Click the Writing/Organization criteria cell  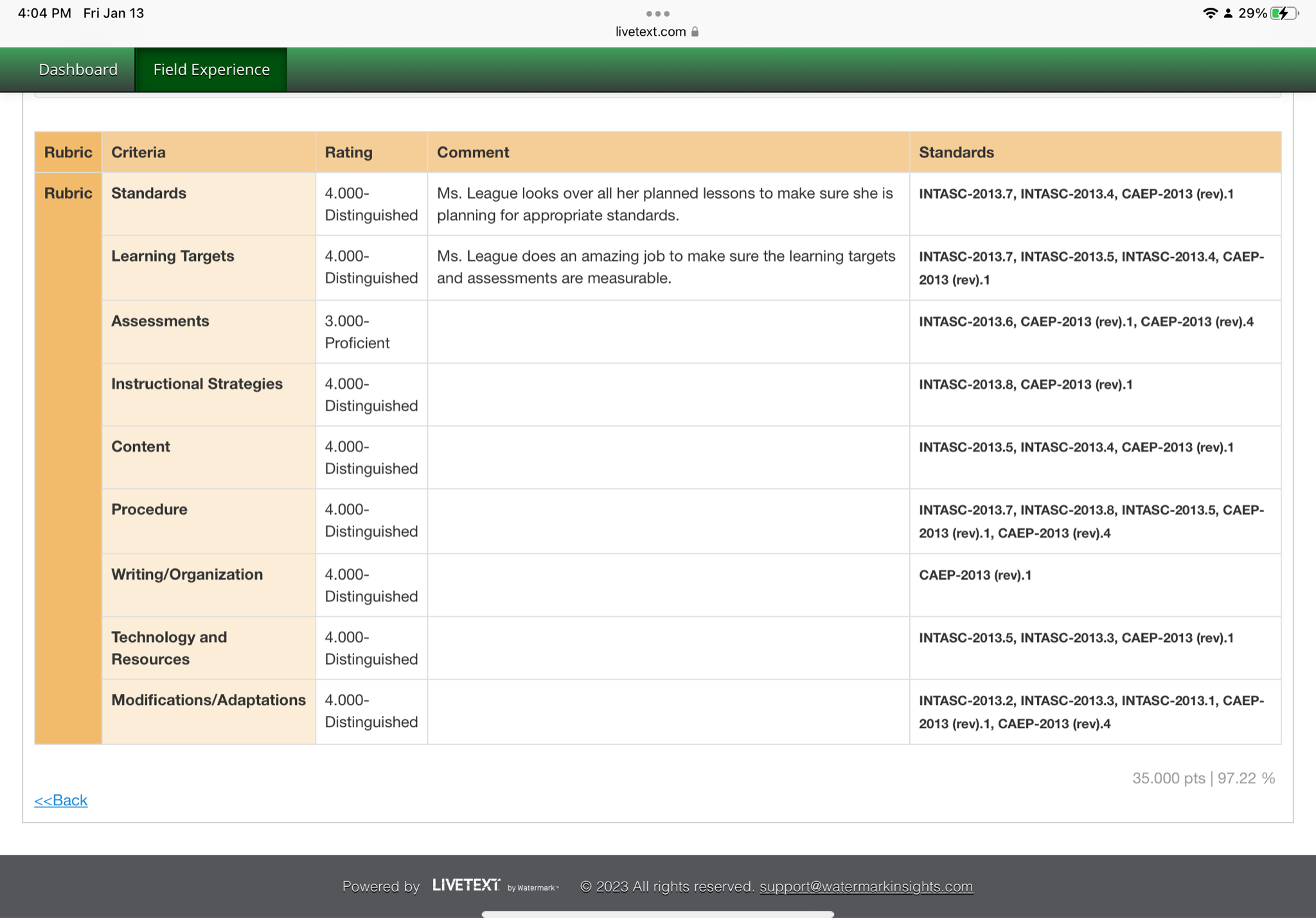187,575
